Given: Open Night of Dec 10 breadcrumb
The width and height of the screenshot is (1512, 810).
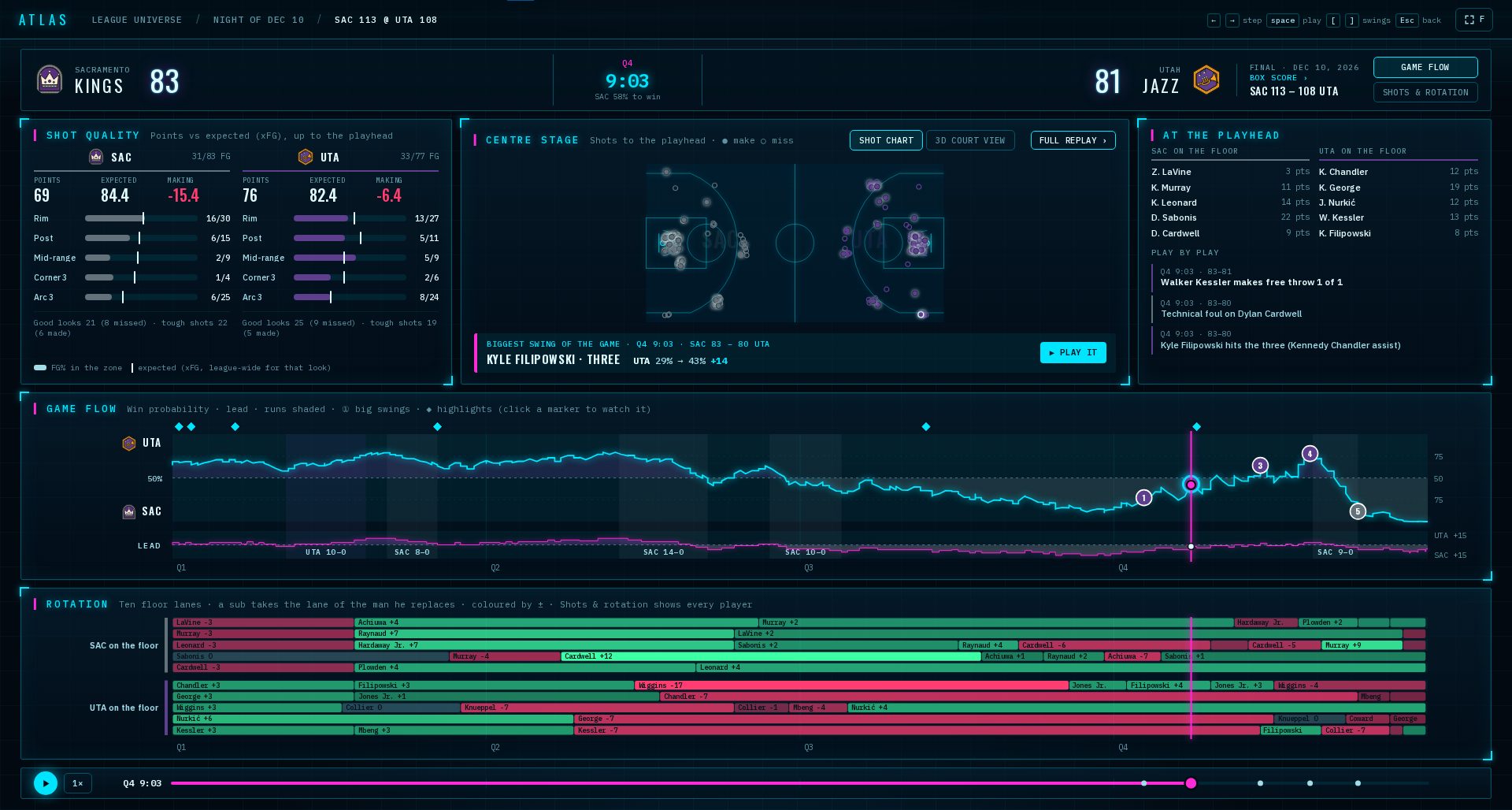Looking at the screenshot, I should [x=258, y=20].
